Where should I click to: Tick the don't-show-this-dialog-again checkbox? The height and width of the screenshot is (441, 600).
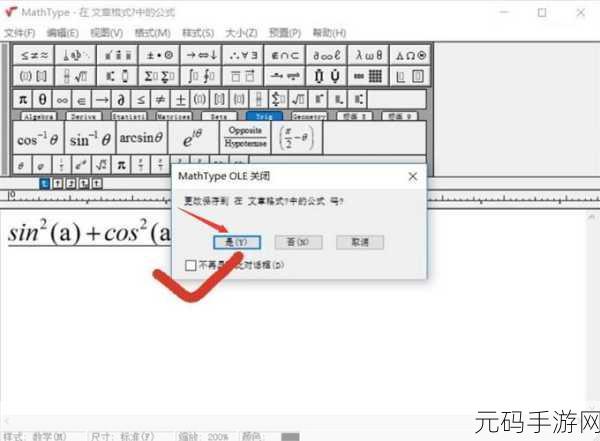pyautogui.click(x=191, y=265)
